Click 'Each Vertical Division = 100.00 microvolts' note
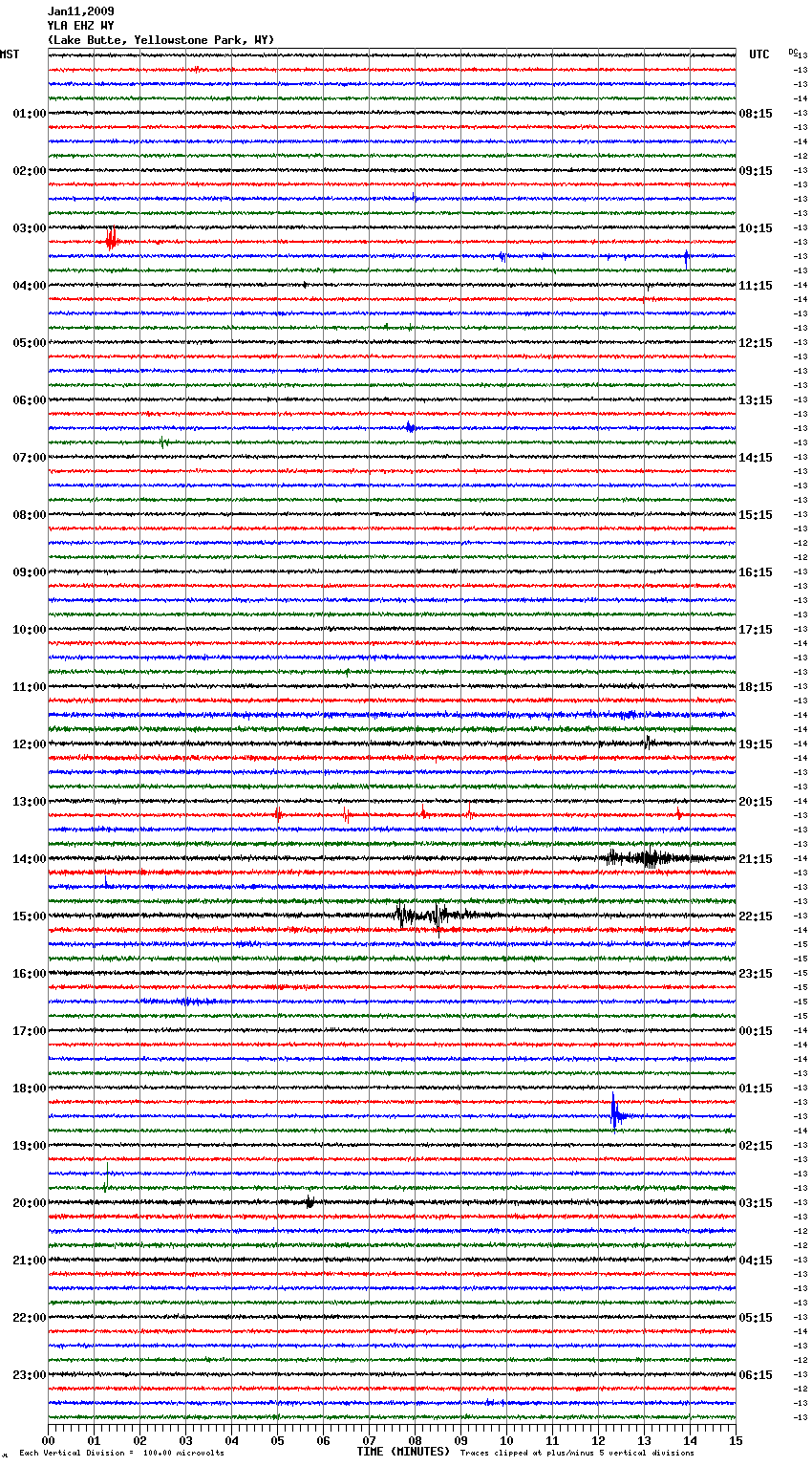 [121, 1453]
